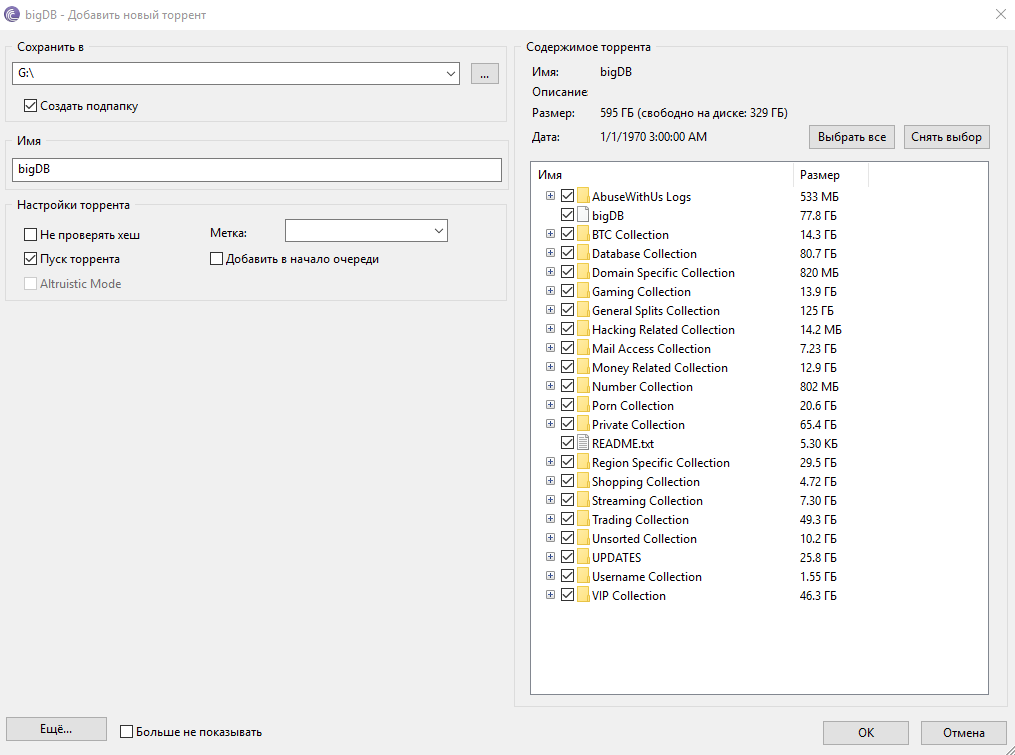This screenshot has width=1015, height=755.
Task: Check Добавить в начало очереди
Action: [x=216, y=258]
